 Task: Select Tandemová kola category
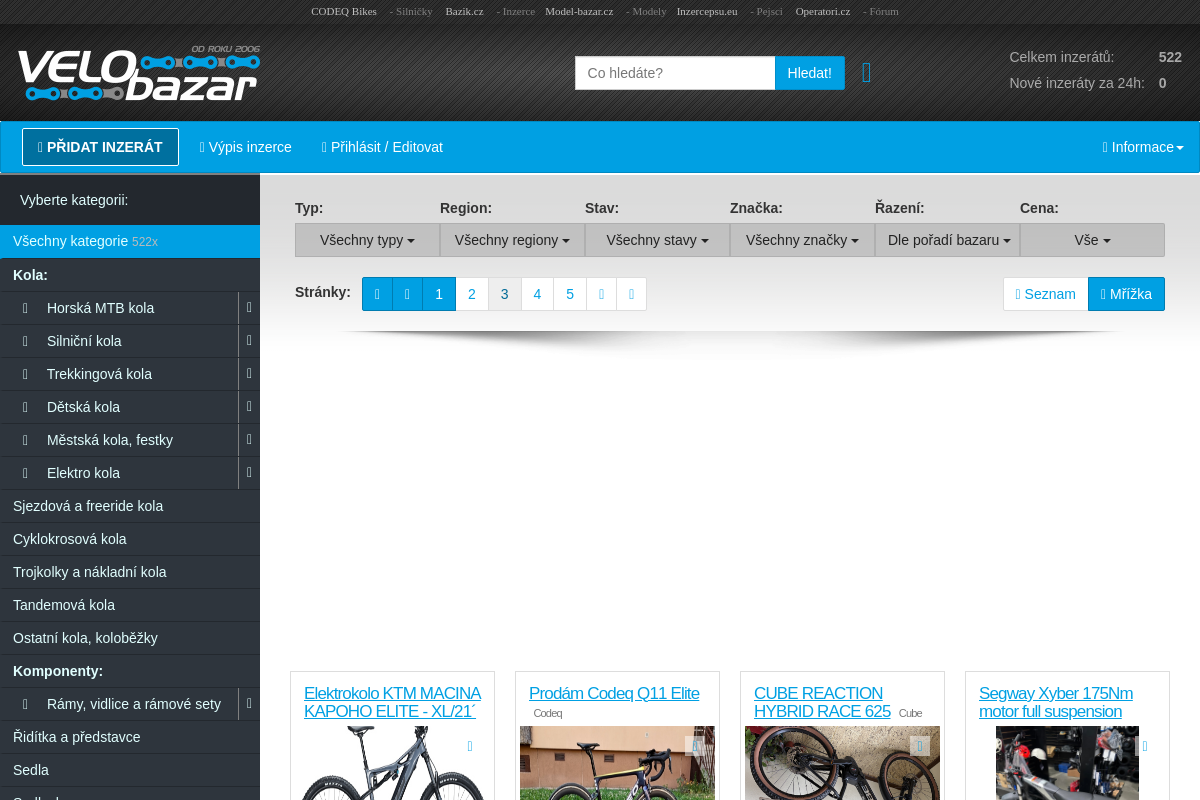tap(130, 605)
